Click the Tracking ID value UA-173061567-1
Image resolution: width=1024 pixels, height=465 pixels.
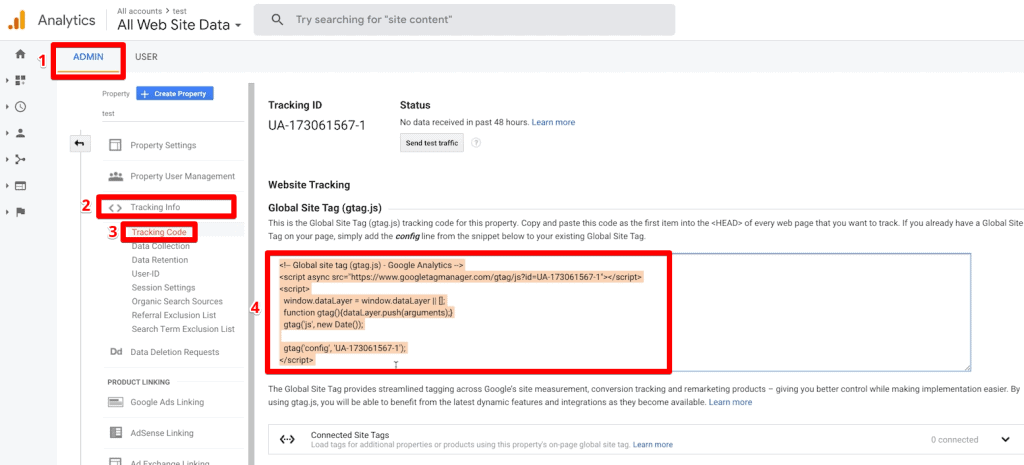pyautogui.click(x=317, y=125)
